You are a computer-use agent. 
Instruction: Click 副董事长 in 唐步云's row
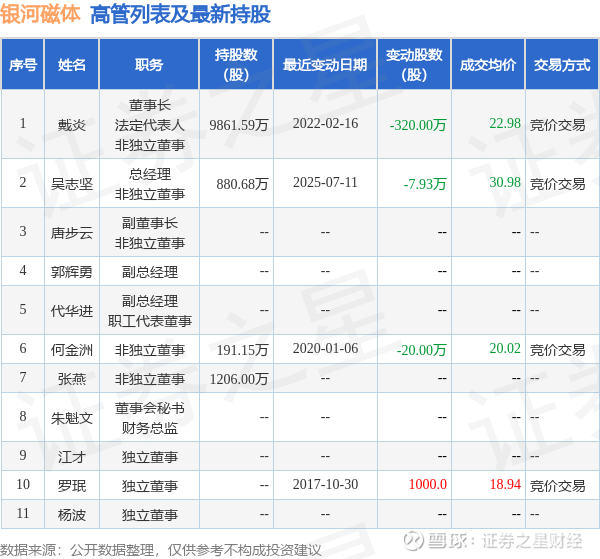[x=150, y=223]
